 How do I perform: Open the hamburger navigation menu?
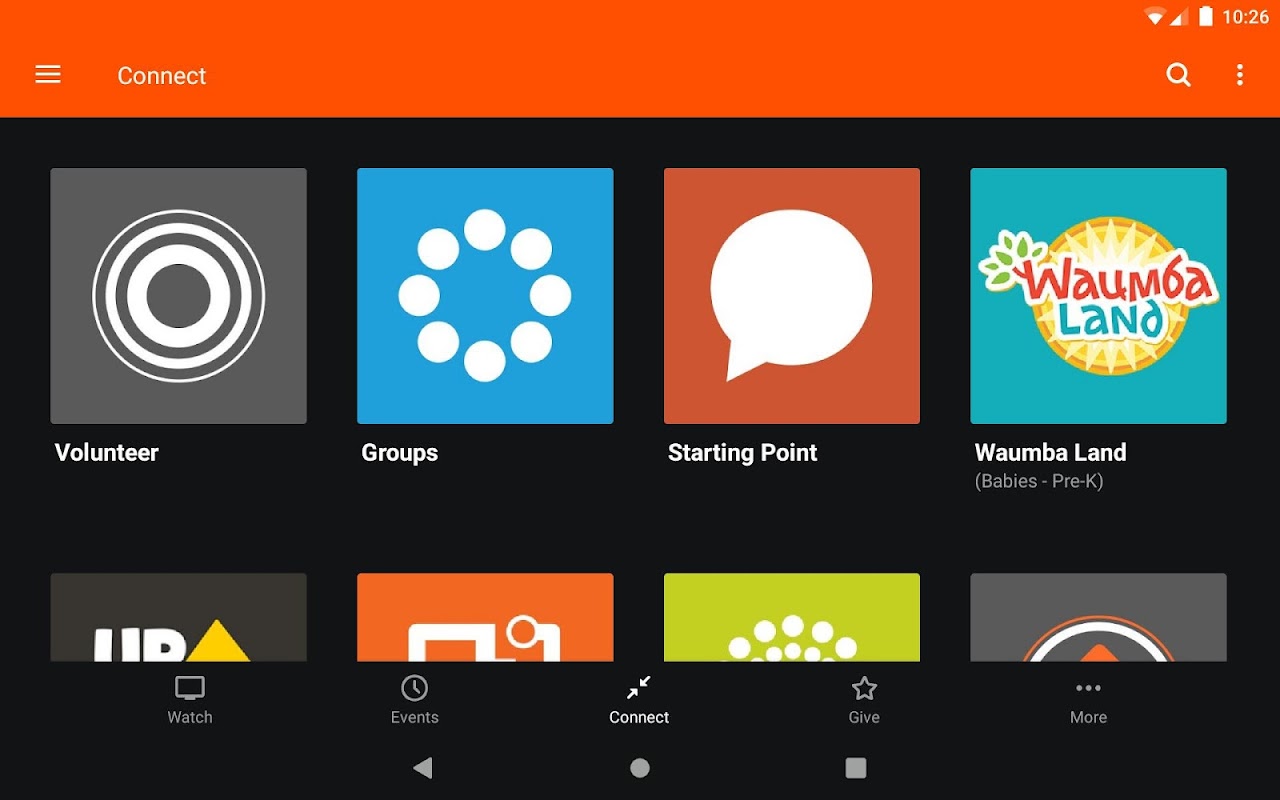[48, 75]
